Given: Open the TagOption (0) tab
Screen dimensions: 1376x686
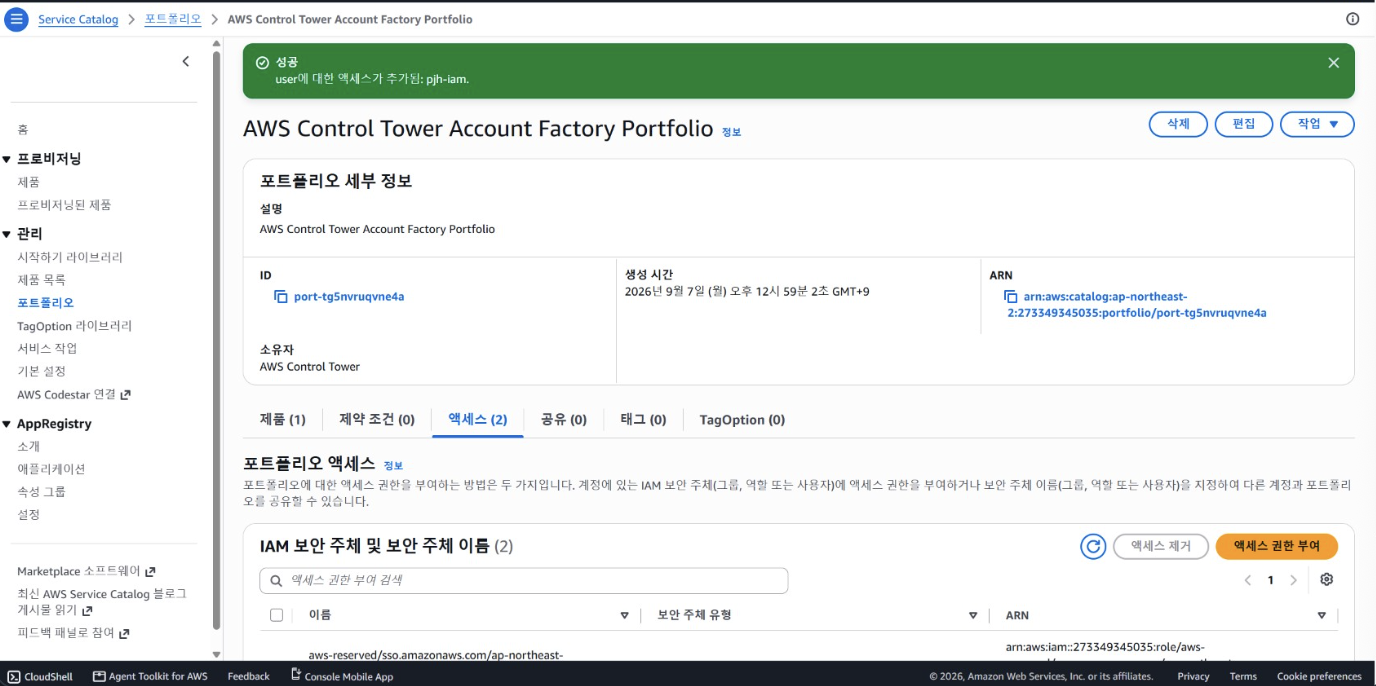Looking at the screenshot, I should pyautogui.click(x=742, y=420).
